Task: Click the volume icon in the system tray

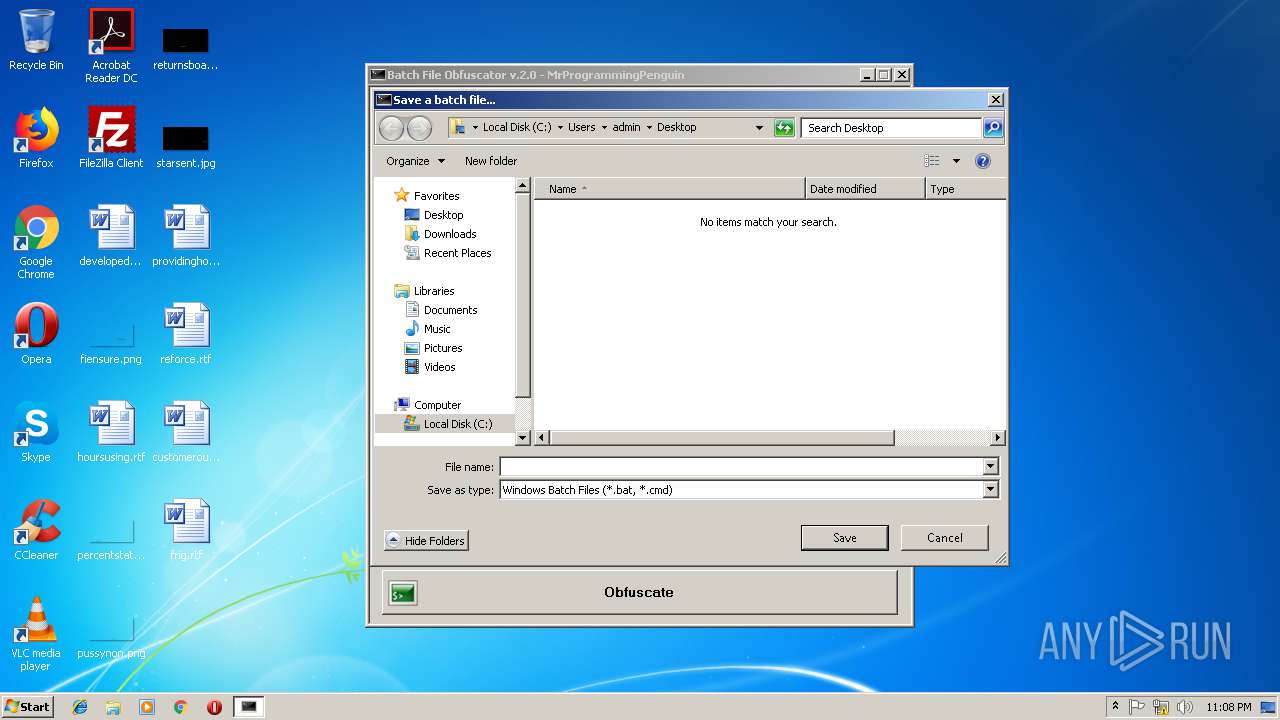Action: (1185, 707)
